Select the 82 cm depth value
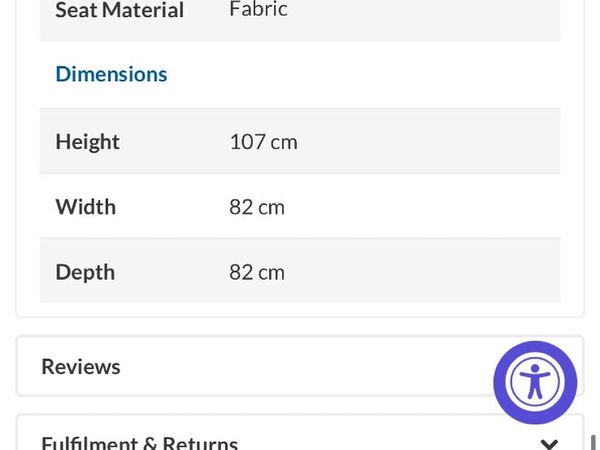This screenshot has width=600, height=450. (257, 272)
